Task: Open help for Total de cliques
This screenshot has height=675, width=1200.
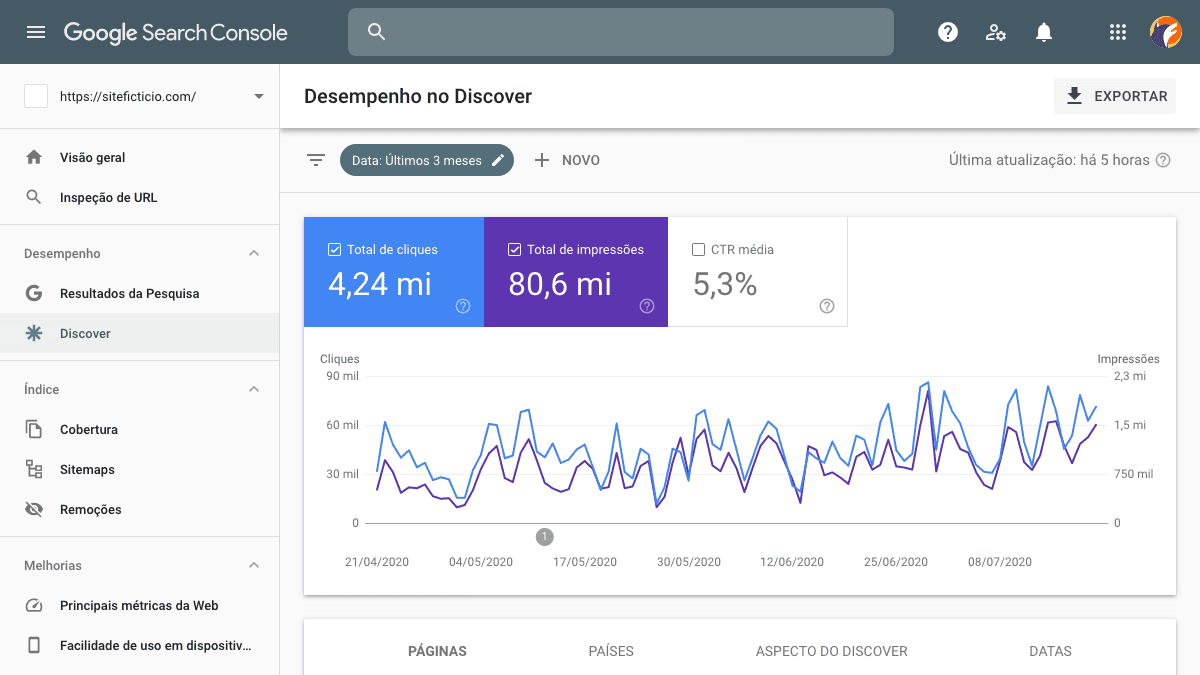Action: coord(463,306)
